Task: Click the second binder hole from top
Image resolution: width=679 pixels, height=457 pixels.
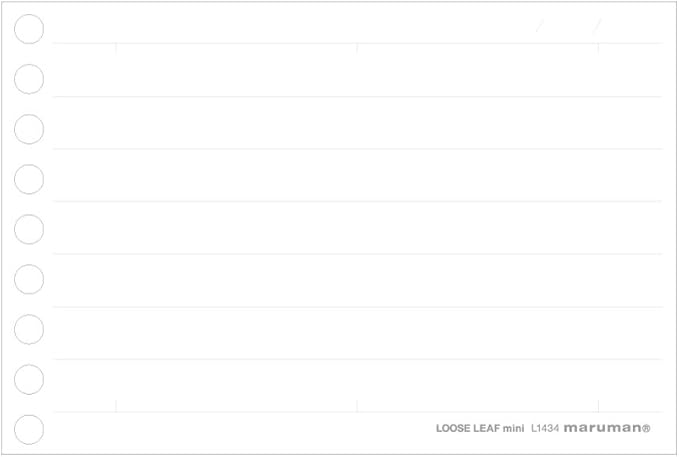Action: [29, 79]
